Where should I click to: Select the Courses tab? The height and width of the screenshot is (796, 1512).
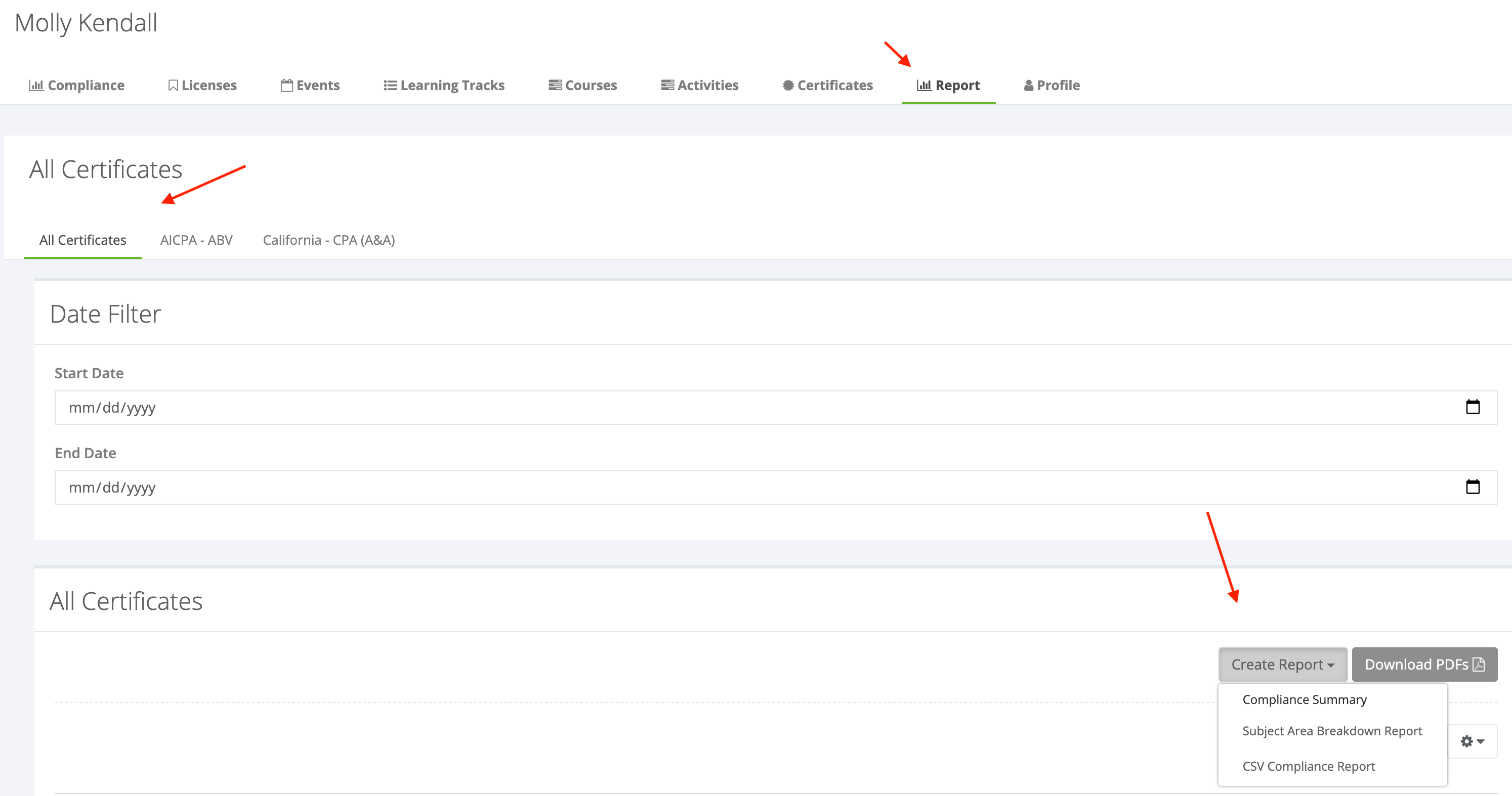click(x=583, y=85)
